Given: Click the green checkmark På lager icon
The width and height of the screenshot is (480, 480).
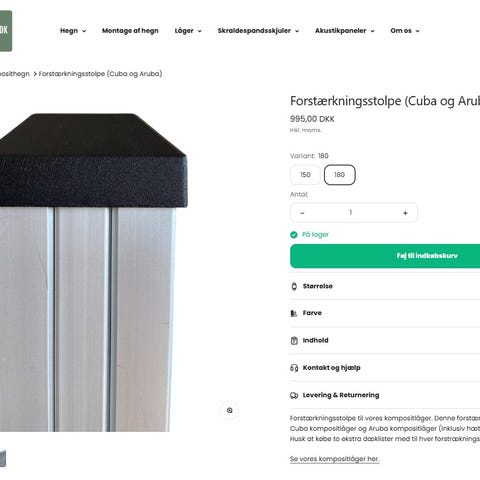Looking at the screenshot, I should [x=294, y=235].
